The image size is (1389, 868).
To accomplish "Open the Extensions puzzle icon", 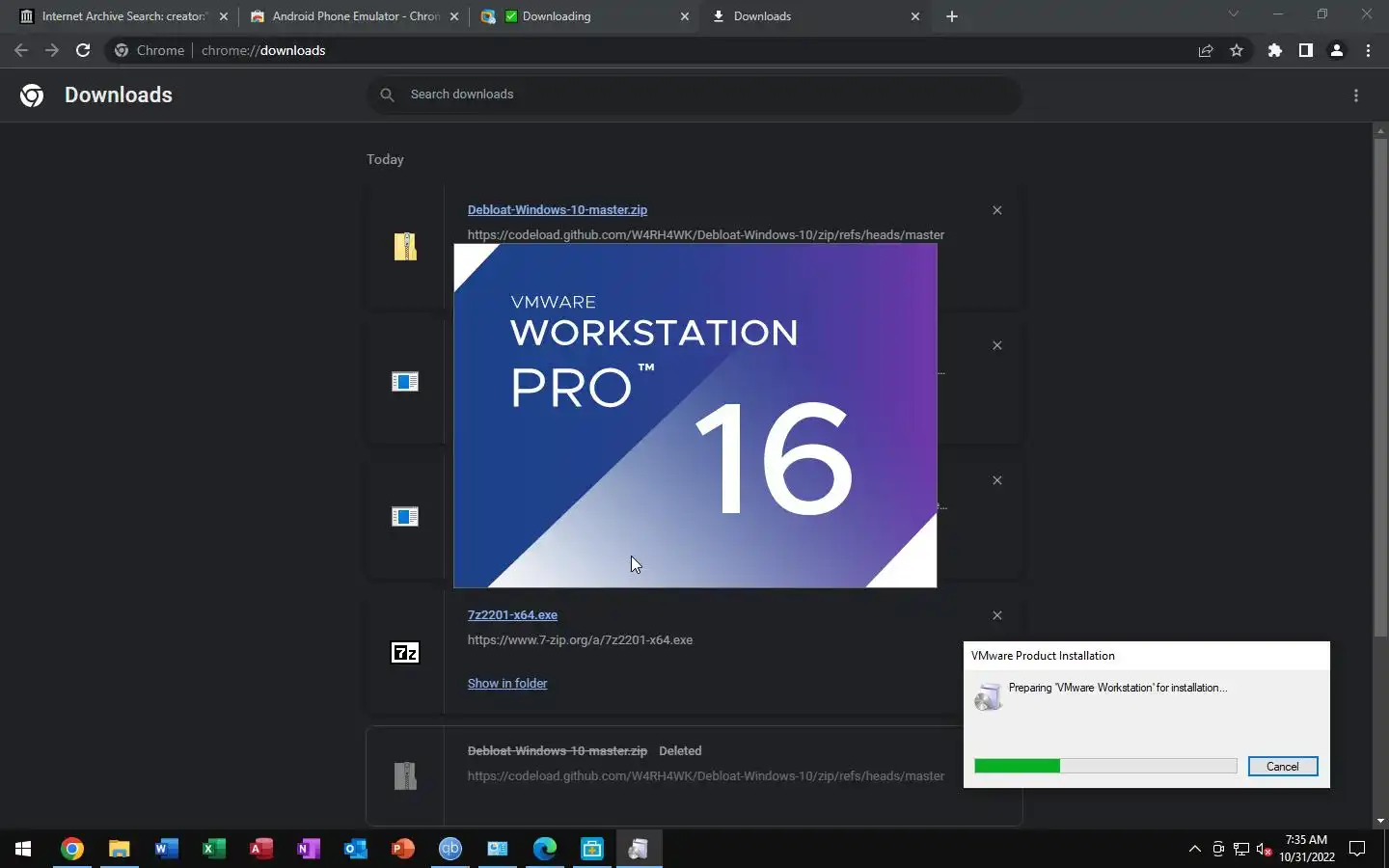I will click(x=1275, y=50).
